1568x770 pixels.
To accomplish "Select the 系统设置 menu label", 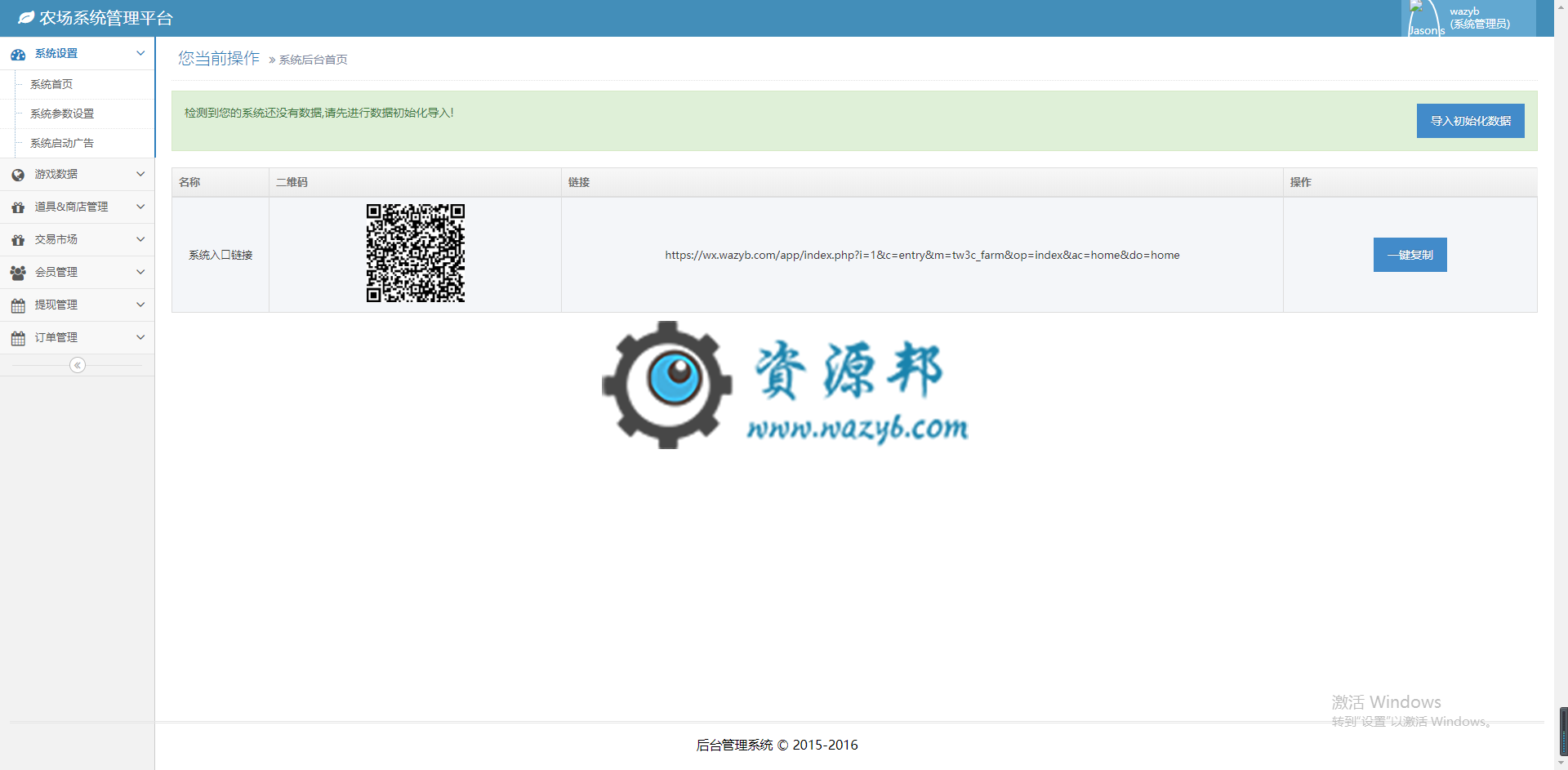I will click(56, 53).
